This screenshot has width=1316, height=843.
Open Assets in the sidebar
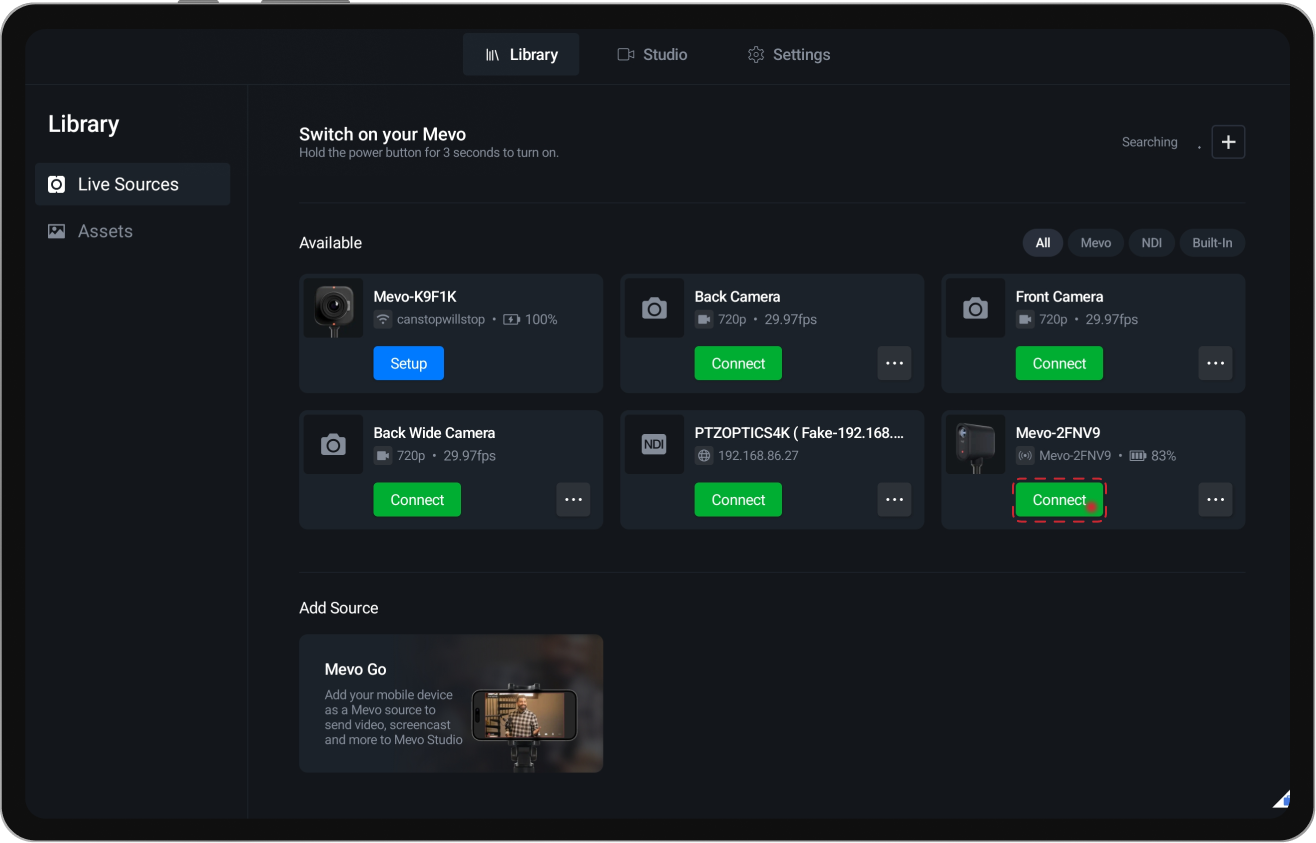point(132,231)
